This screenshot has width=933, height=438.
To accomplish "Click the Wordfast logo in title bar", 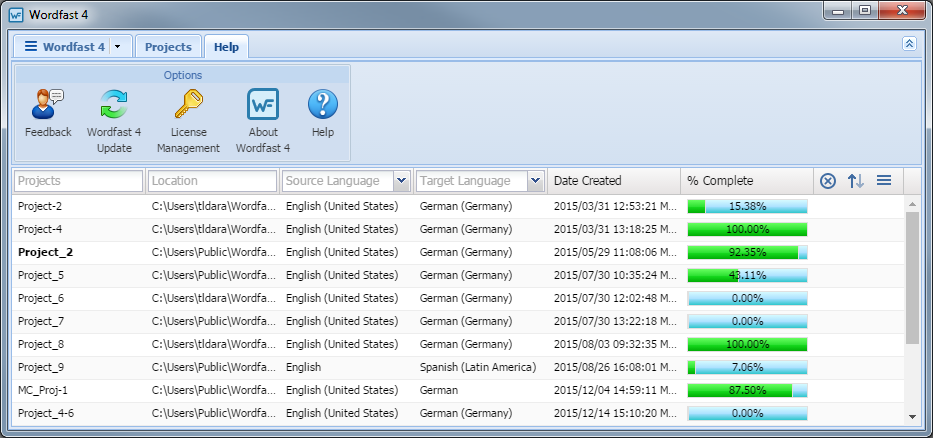I will (x=16, y=15).
